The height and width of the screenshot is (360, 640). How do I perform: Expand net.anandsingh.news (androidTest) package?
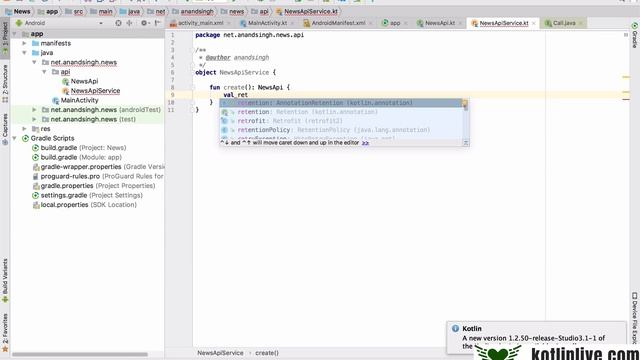pyautogui.click(x=34, y=110)
